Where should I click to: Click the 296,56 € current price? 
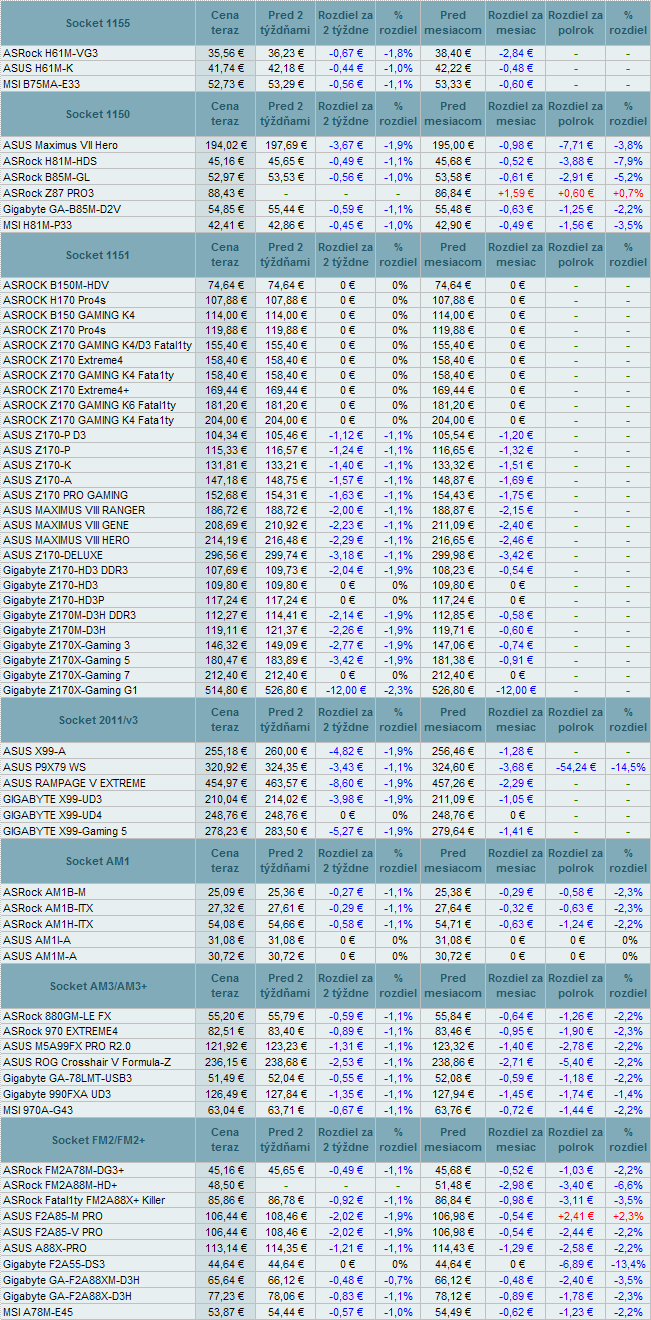(x=225, y=555)
